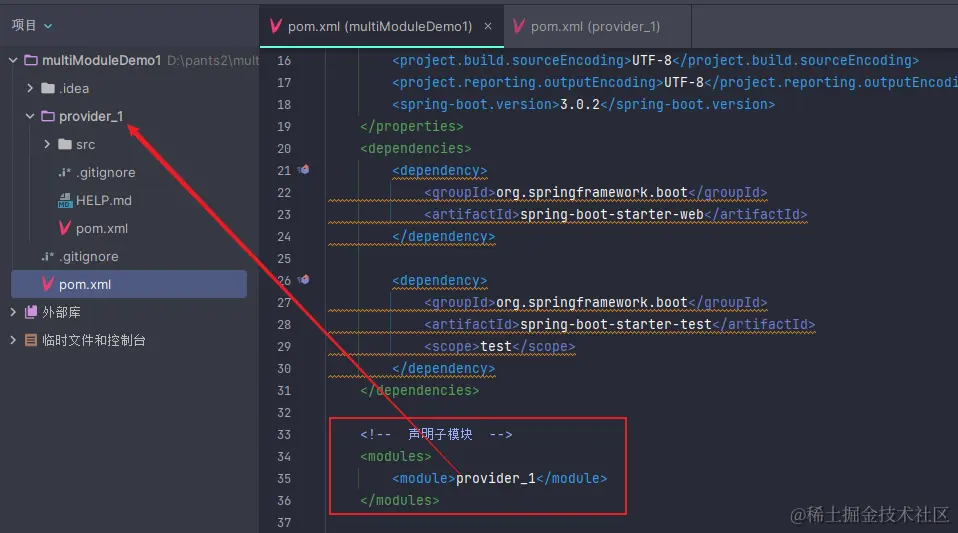Image resolution: width=958 pixels, height=533 pixels.
Task: Click the provider_1 module folder icon
Action: pos(48,116)
